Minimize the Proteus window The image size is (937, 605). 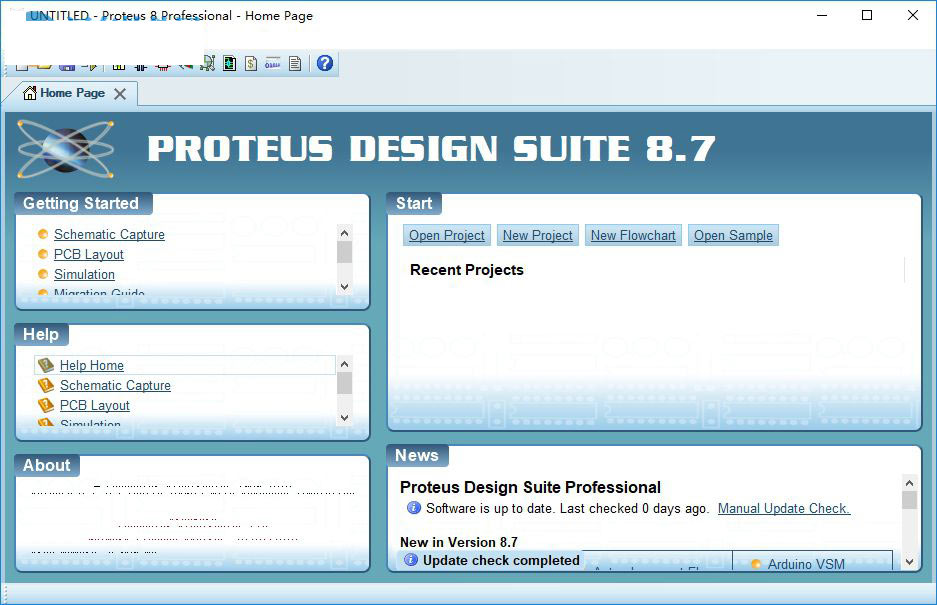point(822,16)
